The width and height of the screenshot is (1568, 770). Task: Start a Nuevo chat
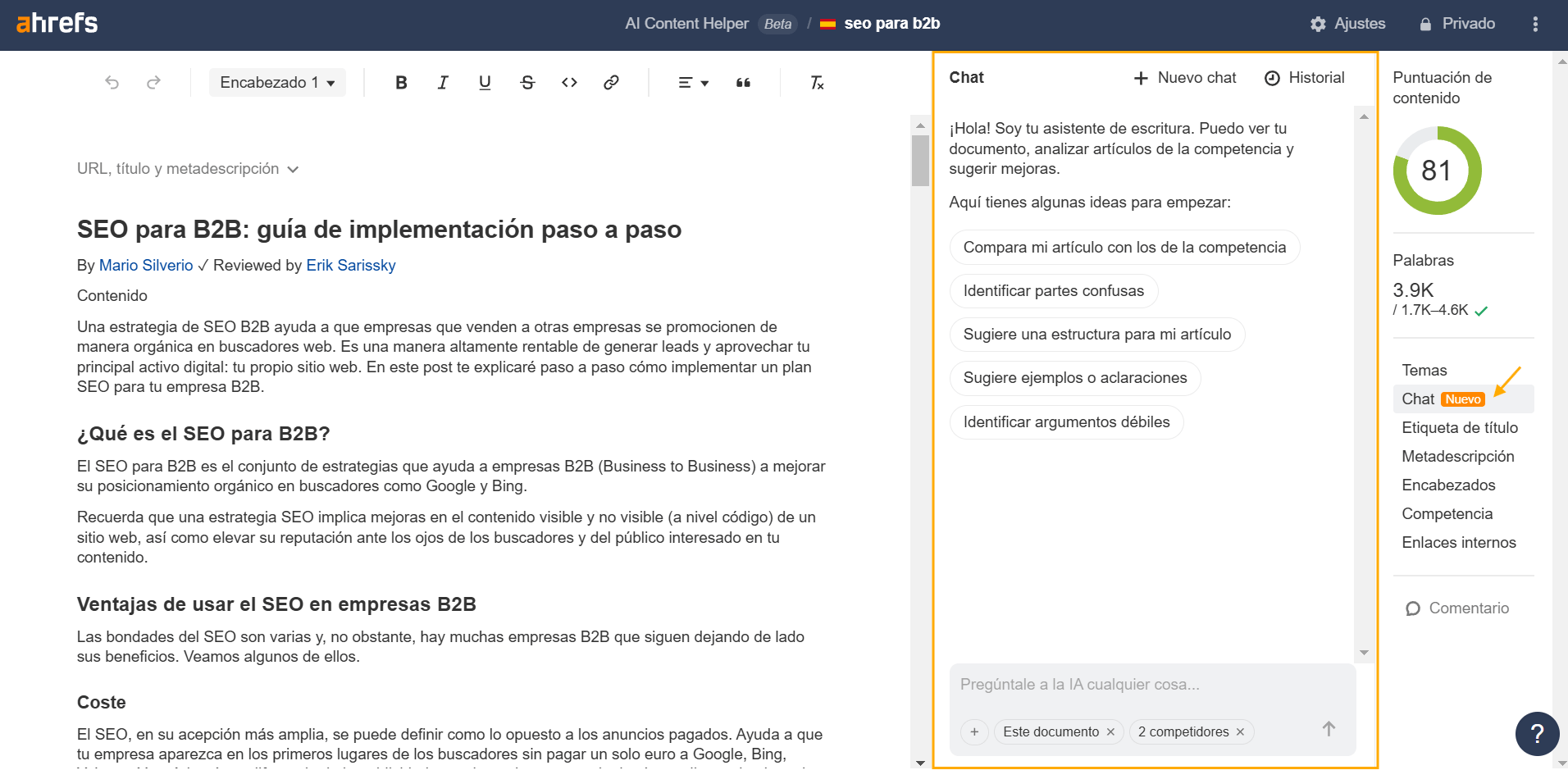[x=1184, y=78]
